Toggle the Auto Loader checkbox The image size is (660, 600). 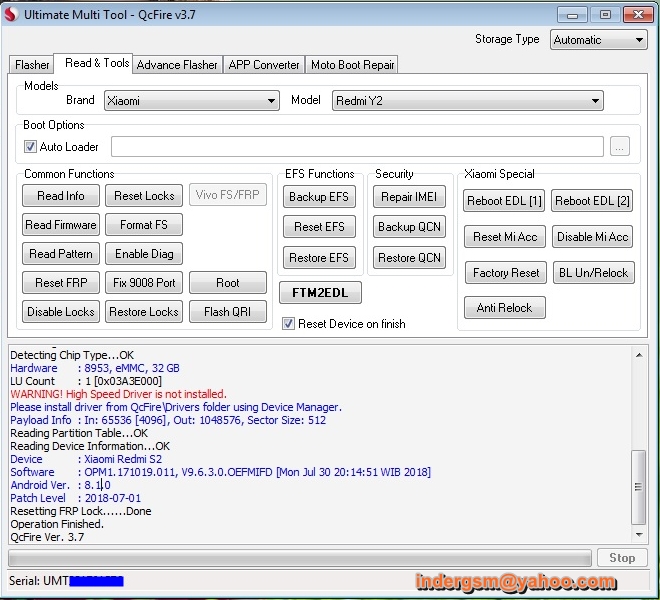pos(30,147)
